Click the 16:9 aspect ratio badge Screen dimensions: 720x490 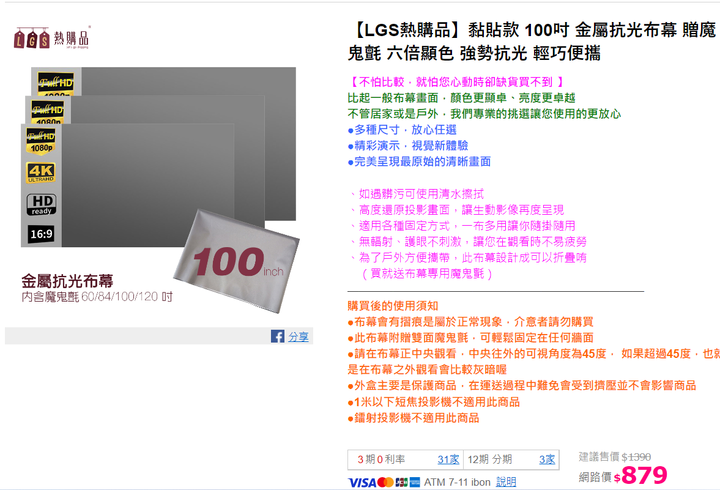pyautogui.click(x=41, y=234)
